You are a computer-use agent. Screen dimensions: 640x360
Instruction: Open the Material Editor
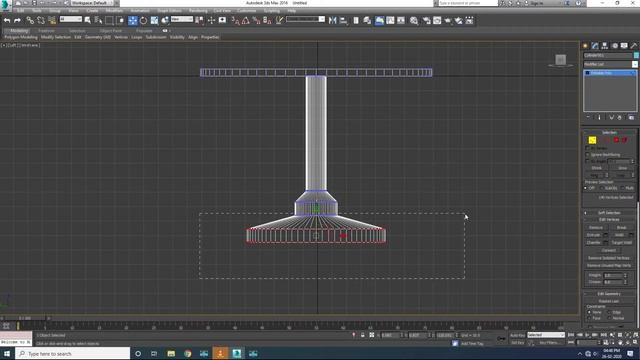point(414,20)
